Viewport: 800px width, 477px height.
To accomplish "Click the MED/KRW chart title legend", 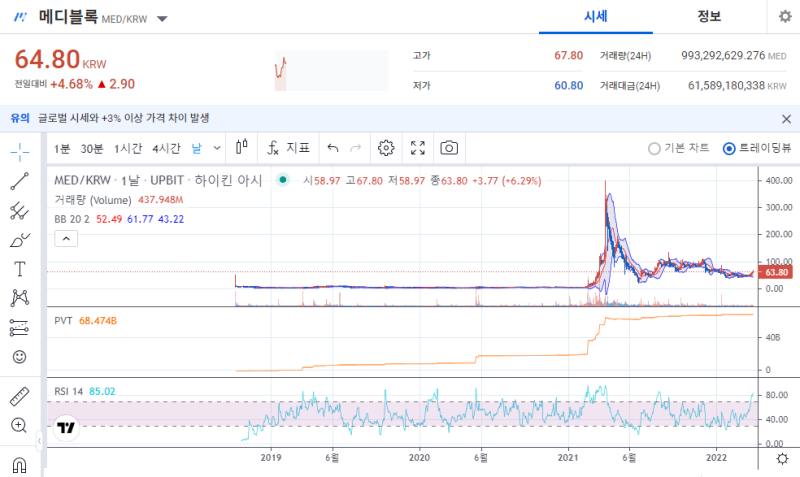I will click(x=158, y=180).
